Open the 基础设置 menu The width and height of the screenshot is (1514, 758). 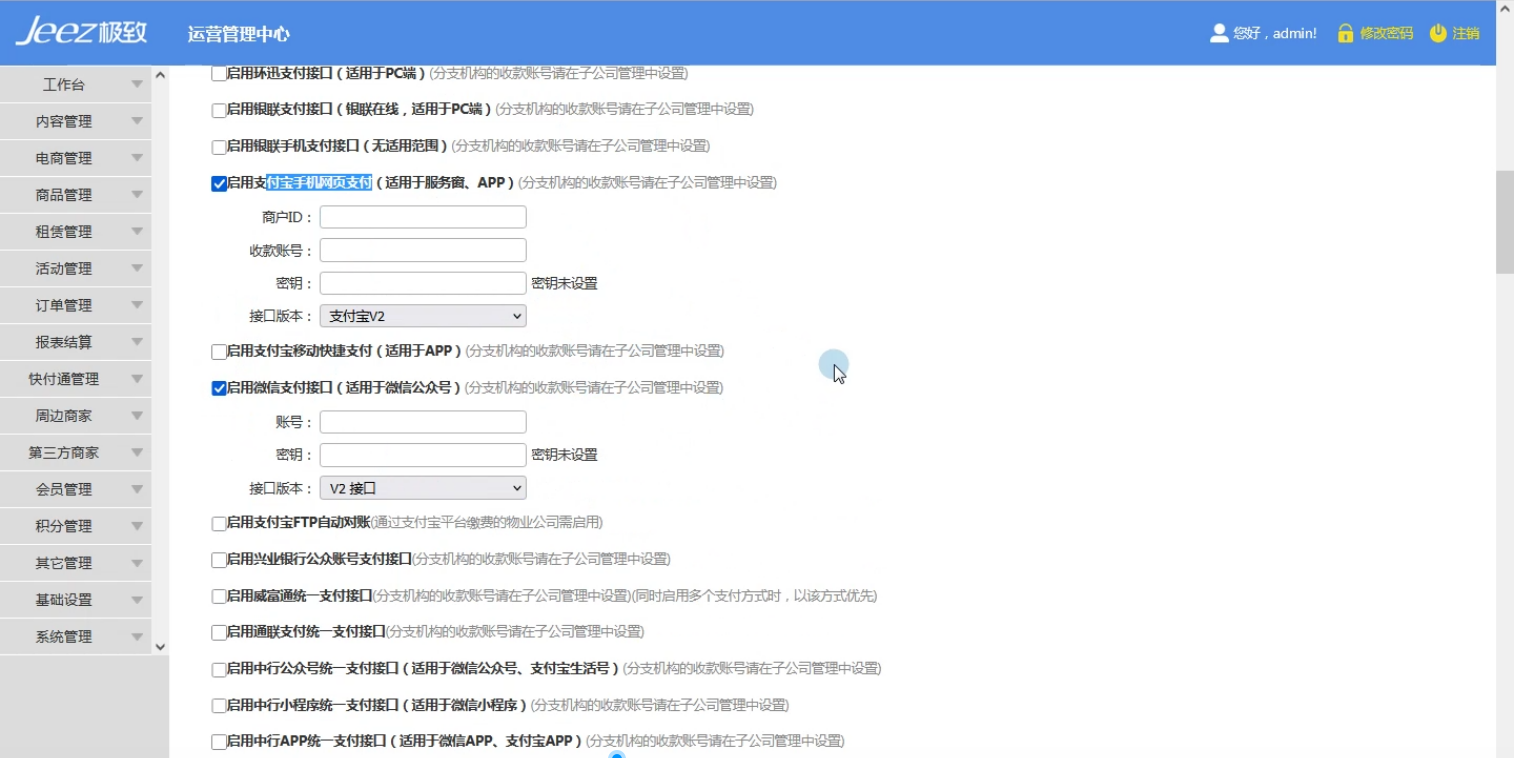(x=75, y=600)
